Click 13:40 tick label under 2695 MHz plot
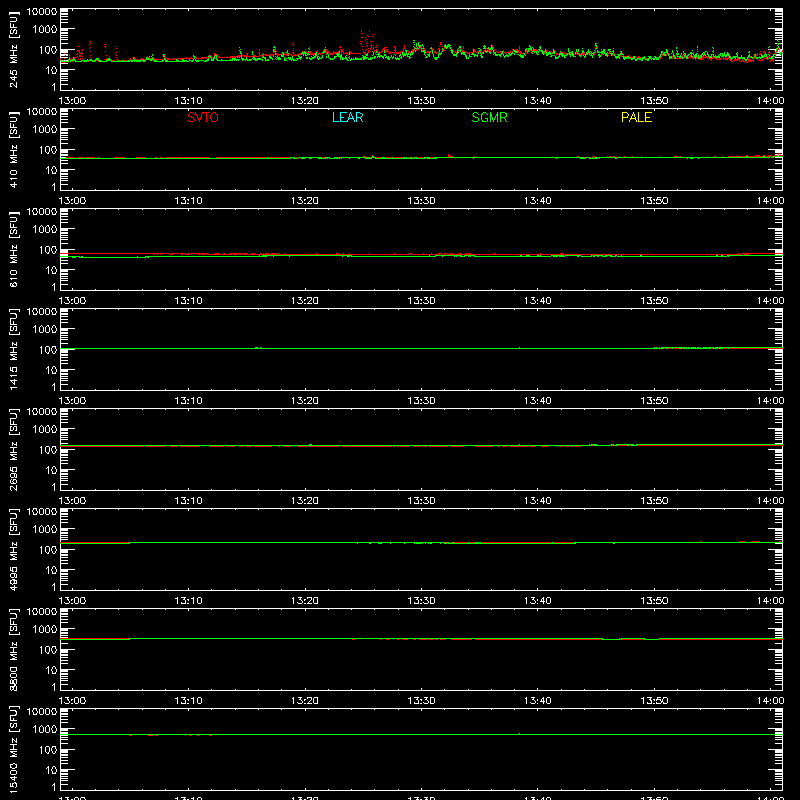The width and height of the screenshot is (800, 800). tap(538, 501)
